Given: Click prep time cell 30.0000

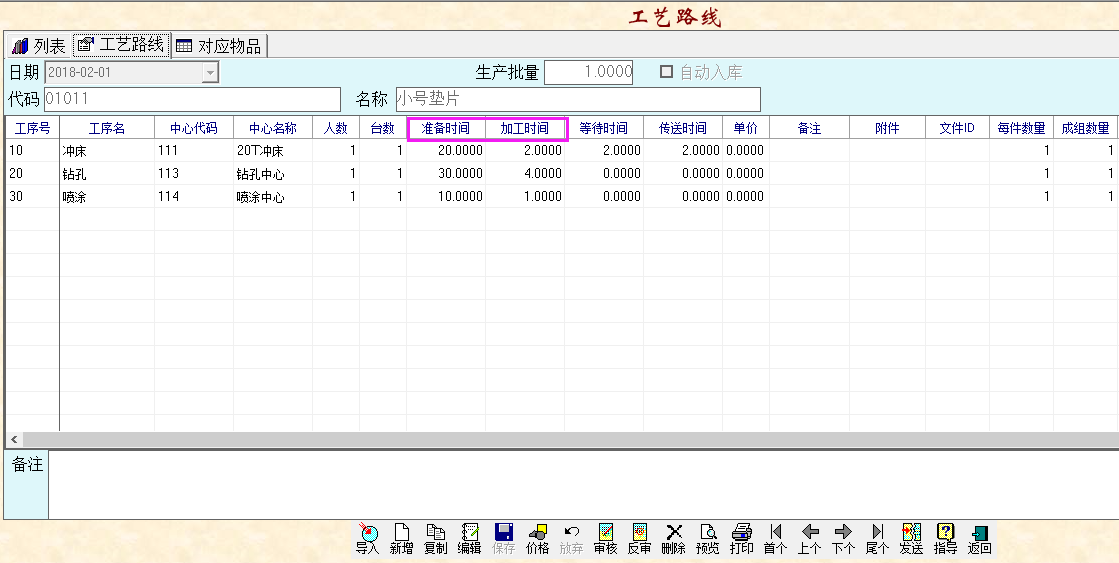Looking at the screenshot, I should [x=446, y=173].
